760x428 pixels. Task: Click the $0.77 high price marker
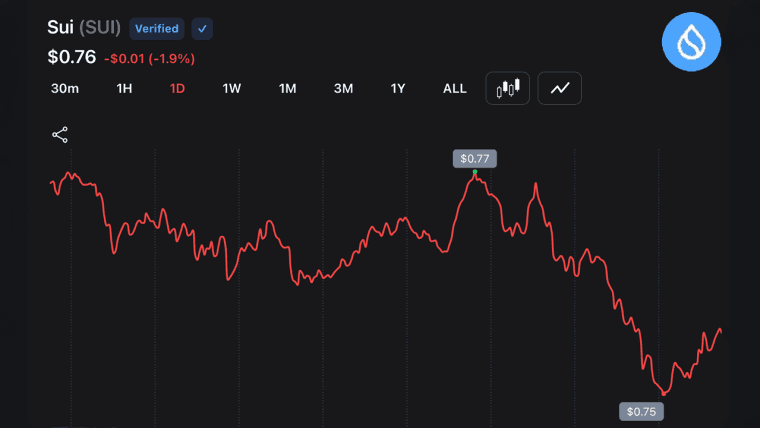pos(475,159)
